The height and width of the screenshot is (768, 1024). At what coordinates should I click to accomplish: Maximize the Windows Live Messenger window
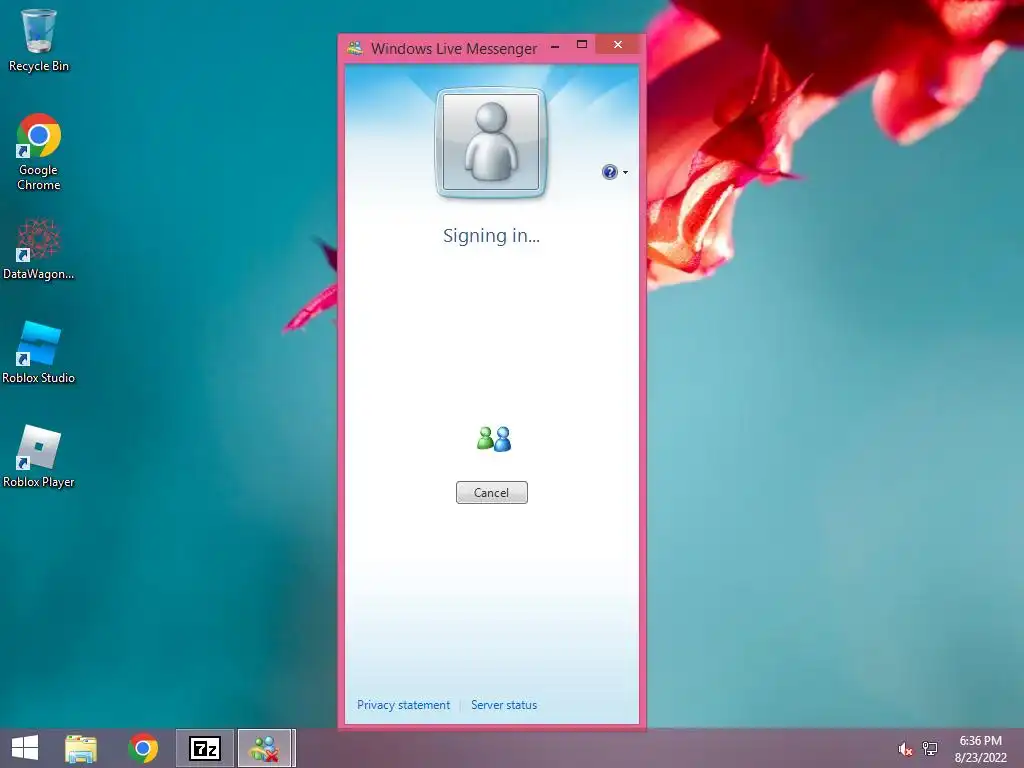pyautogui.click(x=582, y=44)
